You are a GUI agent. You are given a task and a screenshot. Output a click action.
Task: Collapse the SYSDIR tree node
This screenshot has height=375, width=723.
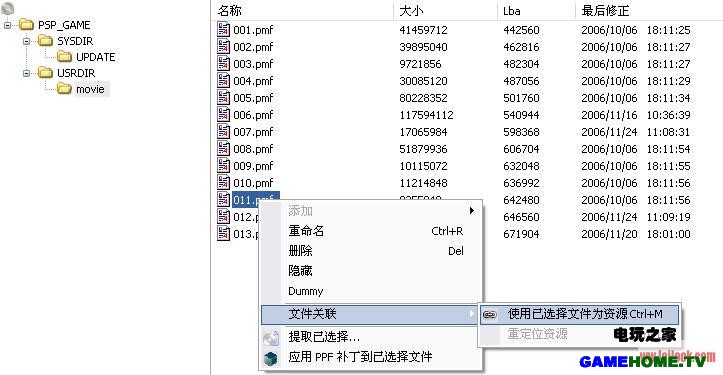(26, 41)
